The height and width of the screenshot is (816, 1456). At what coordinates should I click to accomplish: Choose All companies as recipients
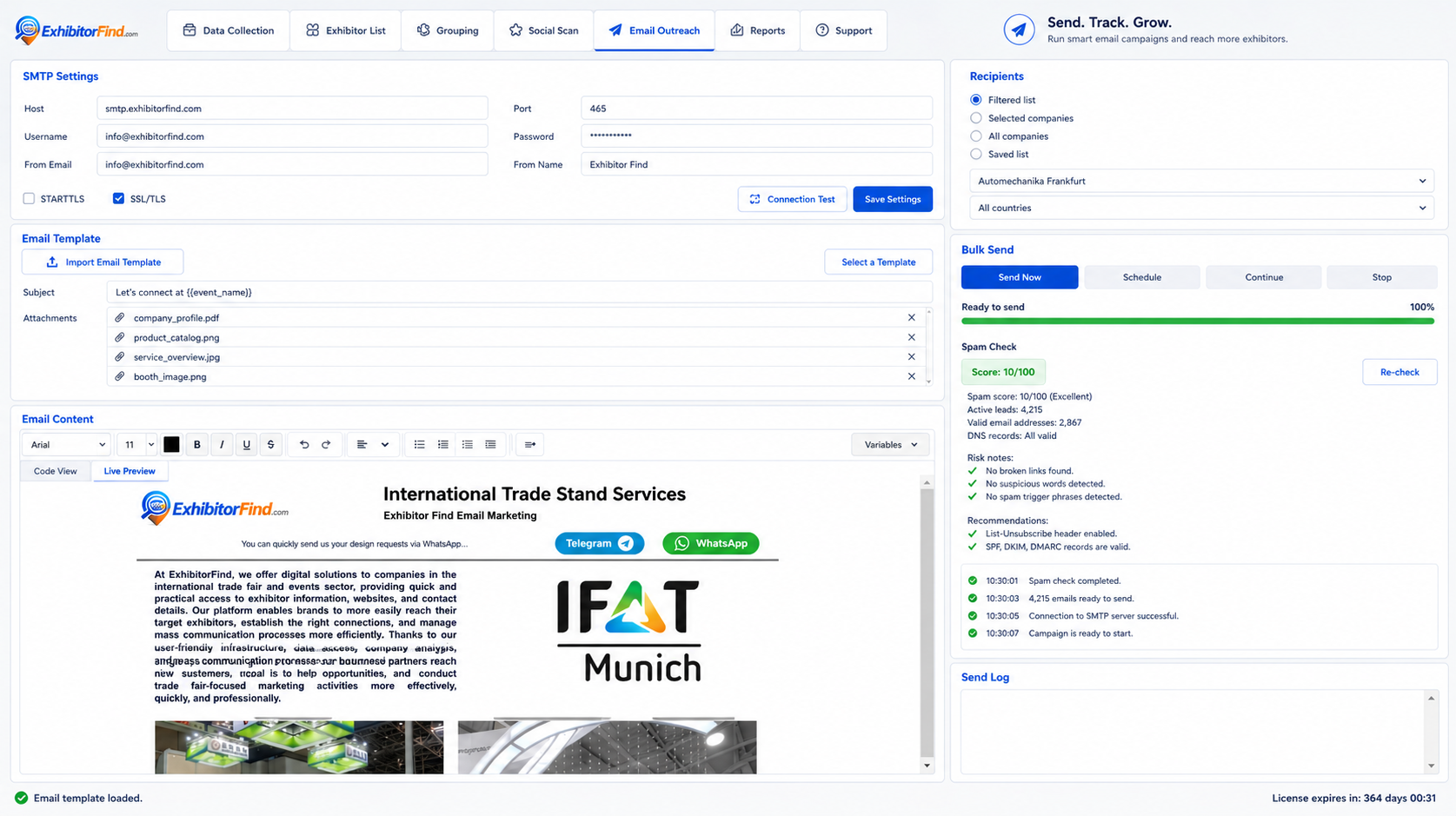click(x=976, y=136)
